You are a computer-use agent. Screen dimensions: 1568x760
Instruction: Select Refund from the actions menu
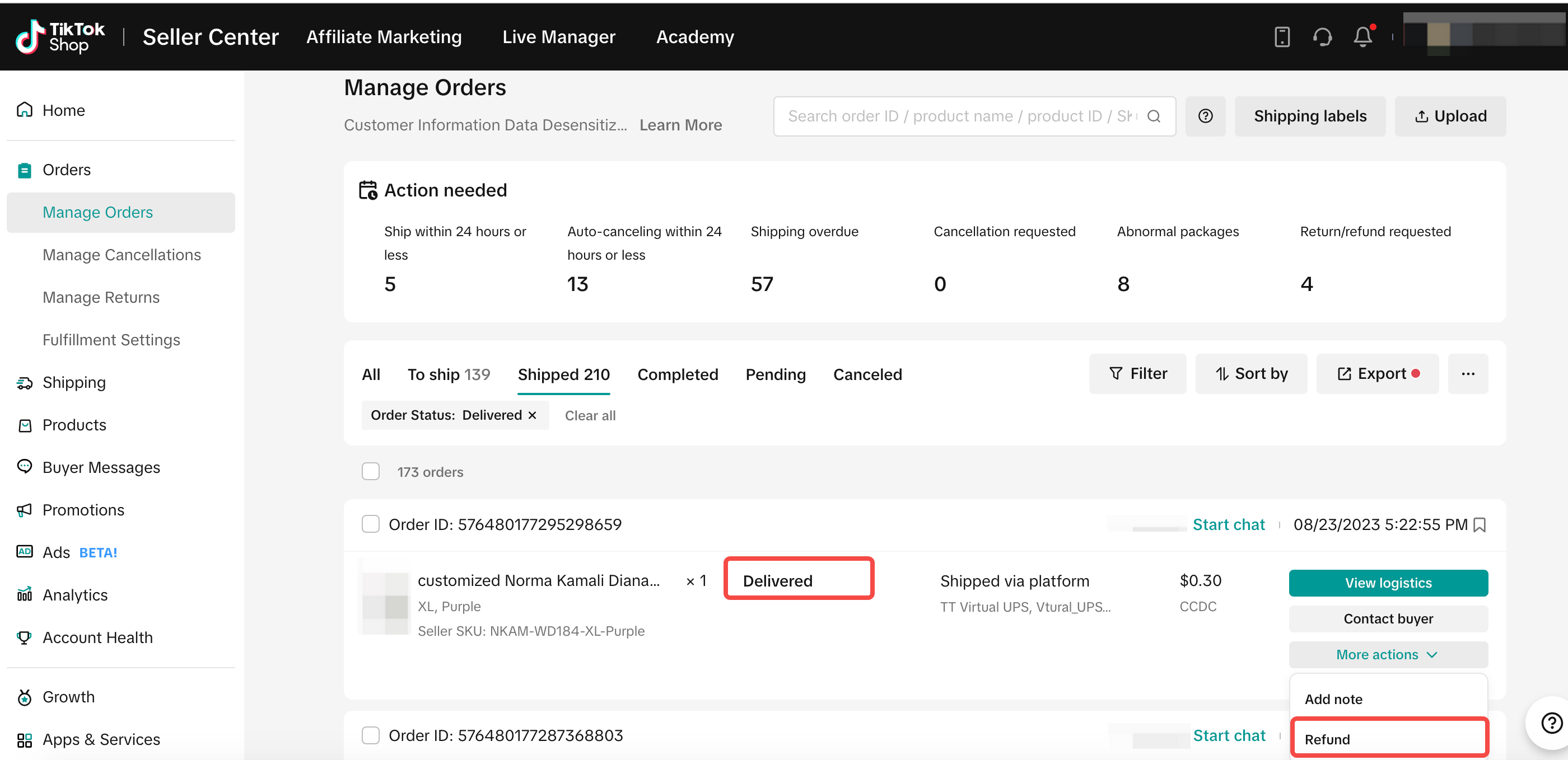(x=1388, y=739)
